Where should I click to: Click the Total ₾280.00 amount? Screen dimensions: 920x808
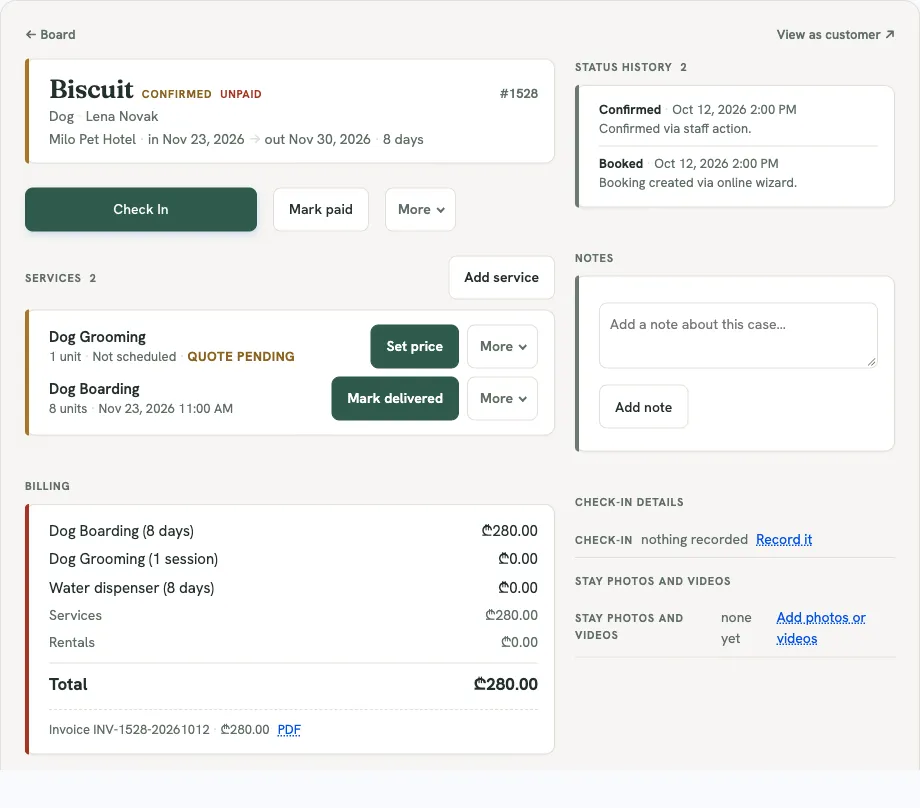point(505,684)
